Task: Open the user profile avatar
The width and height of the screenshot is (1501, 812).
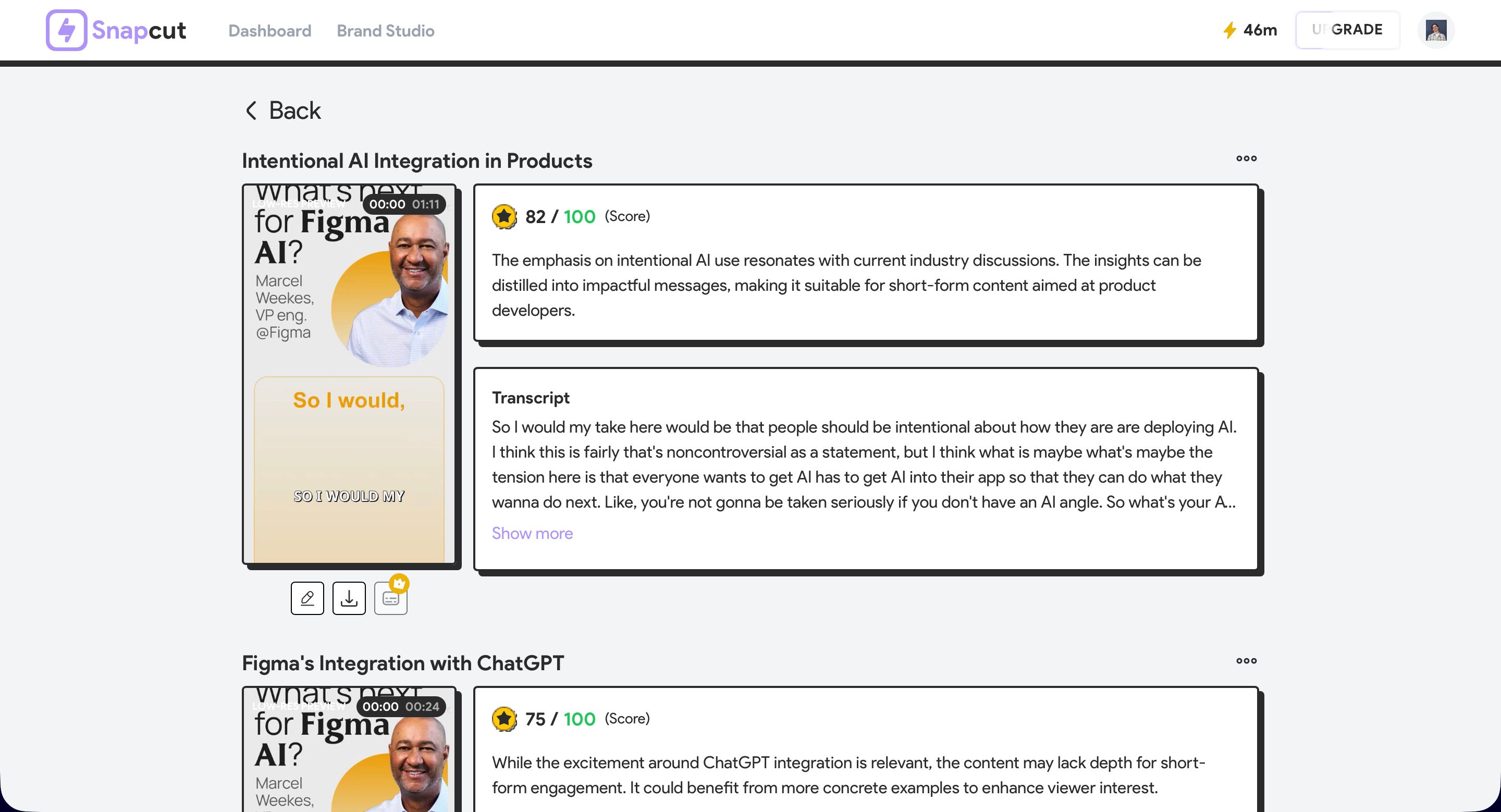Action: 1436,30
